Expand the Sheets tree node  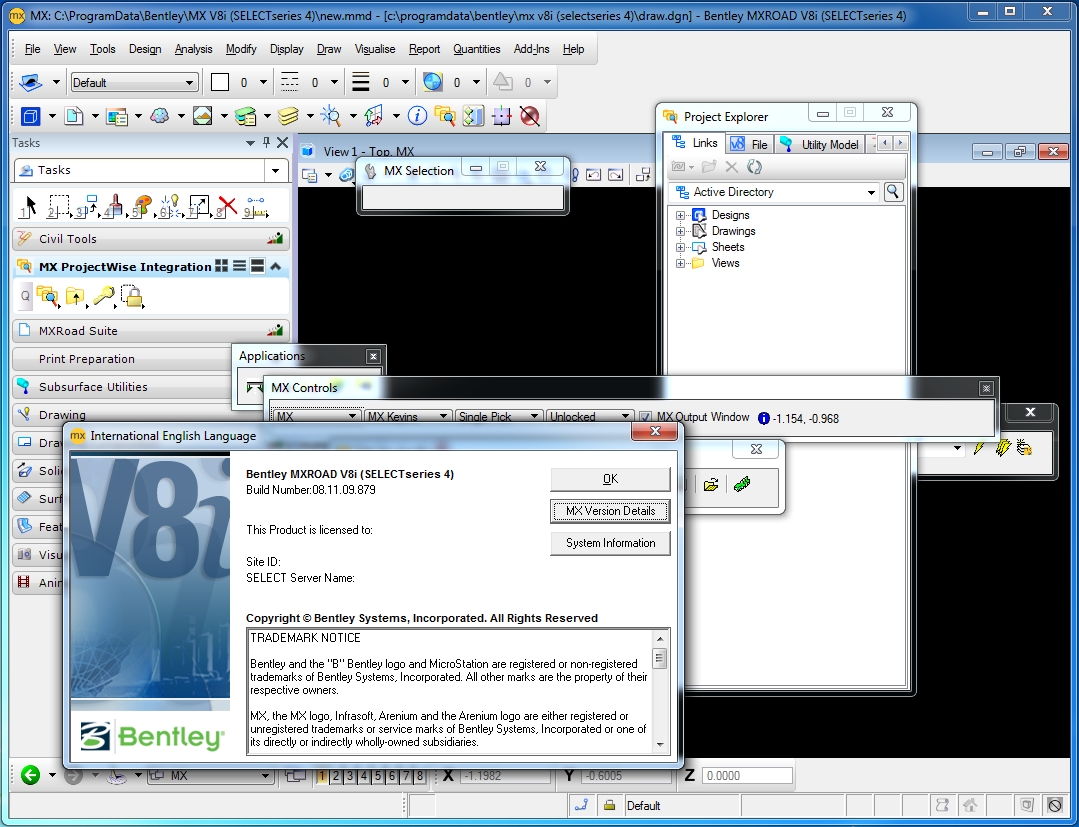pos(681,247)
